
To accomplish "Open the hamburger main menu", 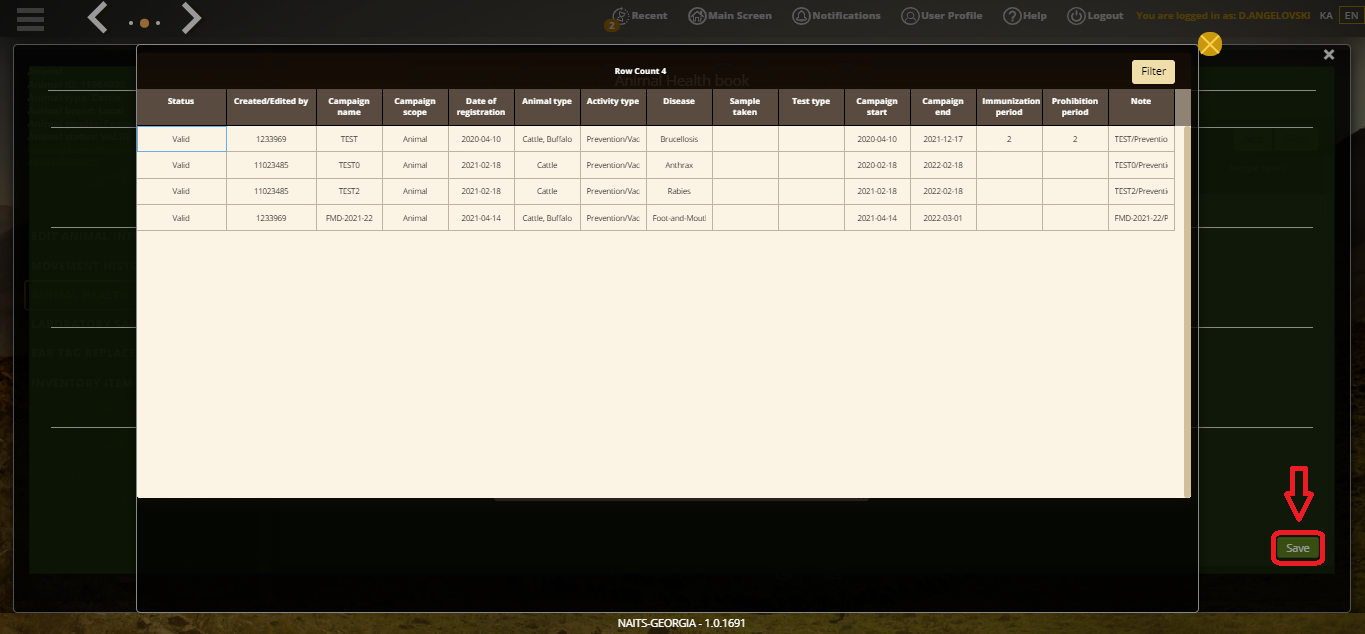I will point(30,18).
